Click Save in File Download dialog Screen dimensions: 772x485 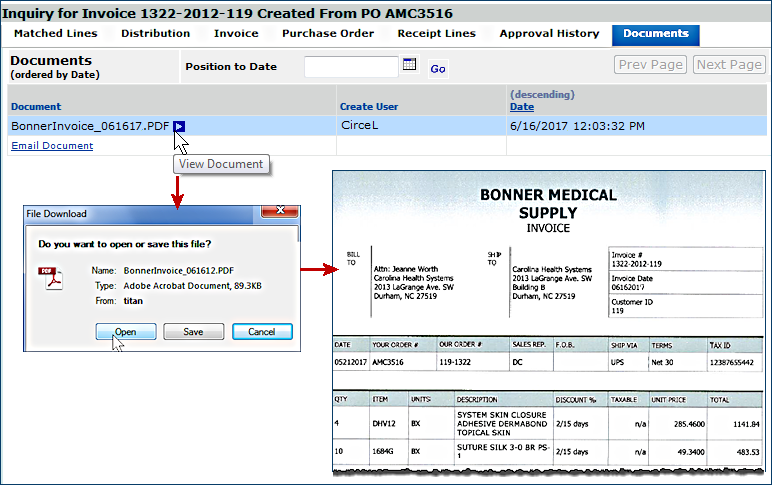(x=193, y=332)
